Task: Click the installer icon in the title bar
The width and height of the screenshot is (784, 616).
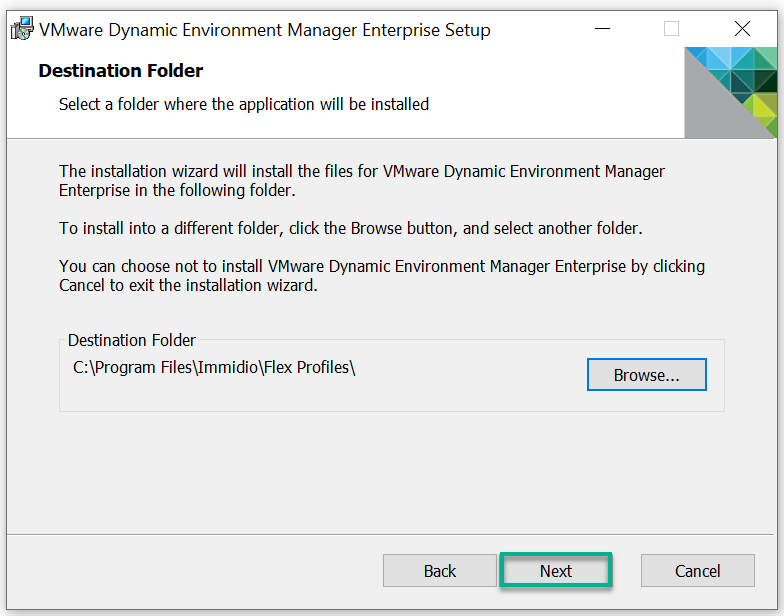Action: pyautogui.click(x=21, y=29)
